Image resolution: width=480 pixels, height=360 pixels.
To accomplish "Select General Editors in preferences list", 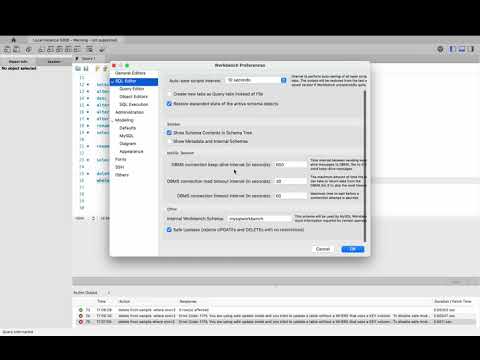I will coord(130,73).
